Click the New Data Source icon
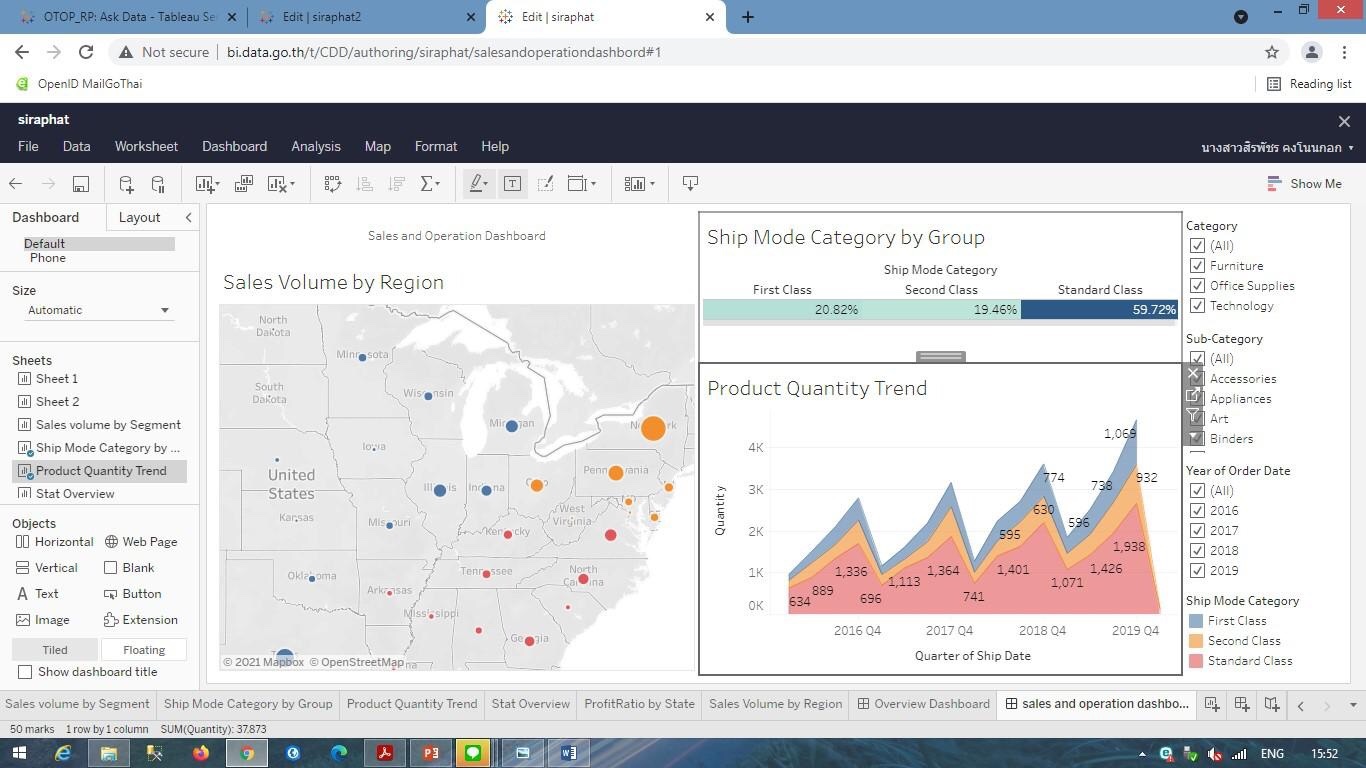 coord(126,184)
